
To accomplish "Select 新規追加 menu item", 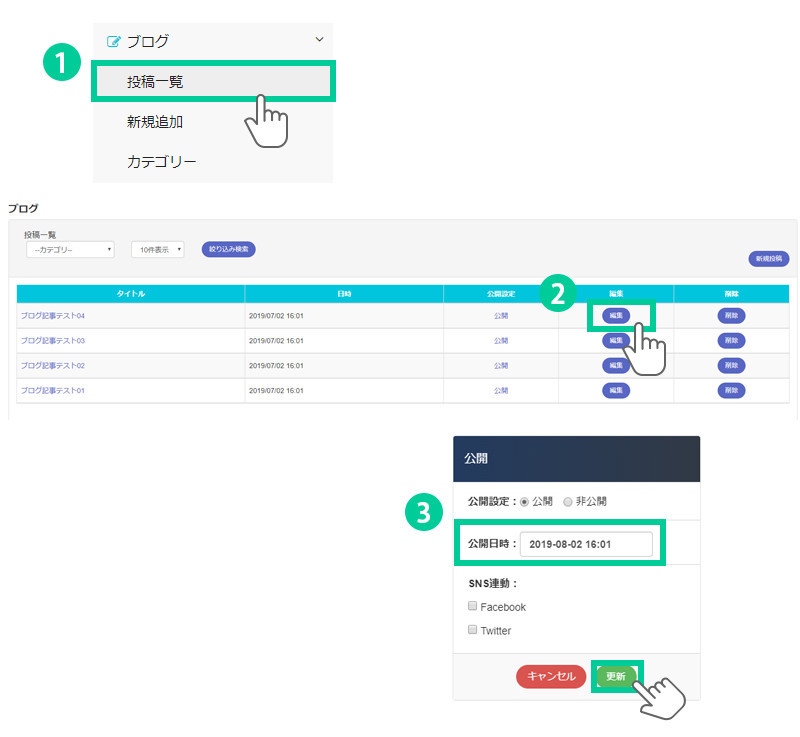I will click(155, 122).
